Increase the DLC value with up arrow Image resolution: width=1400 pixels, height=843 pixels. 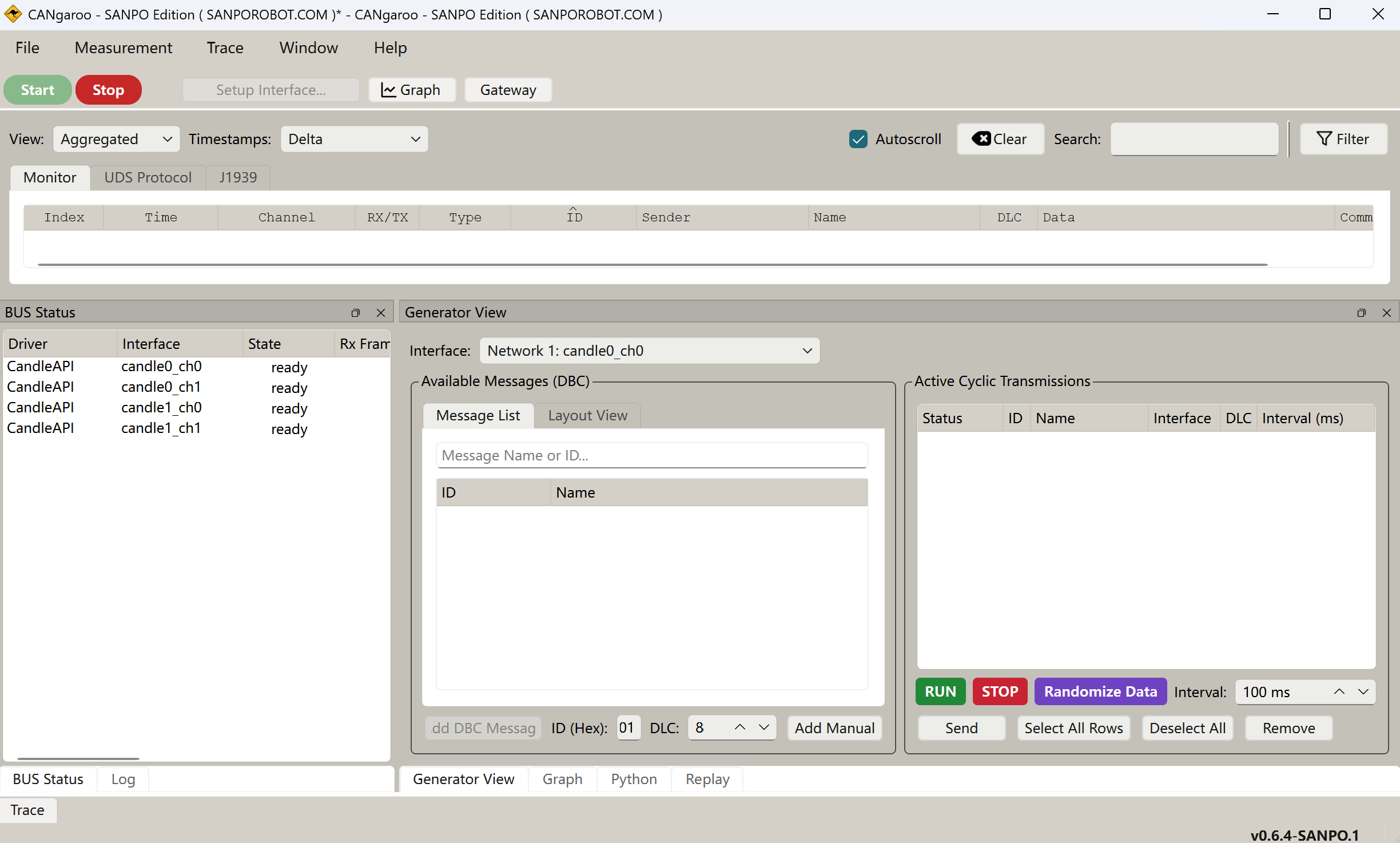740,727
